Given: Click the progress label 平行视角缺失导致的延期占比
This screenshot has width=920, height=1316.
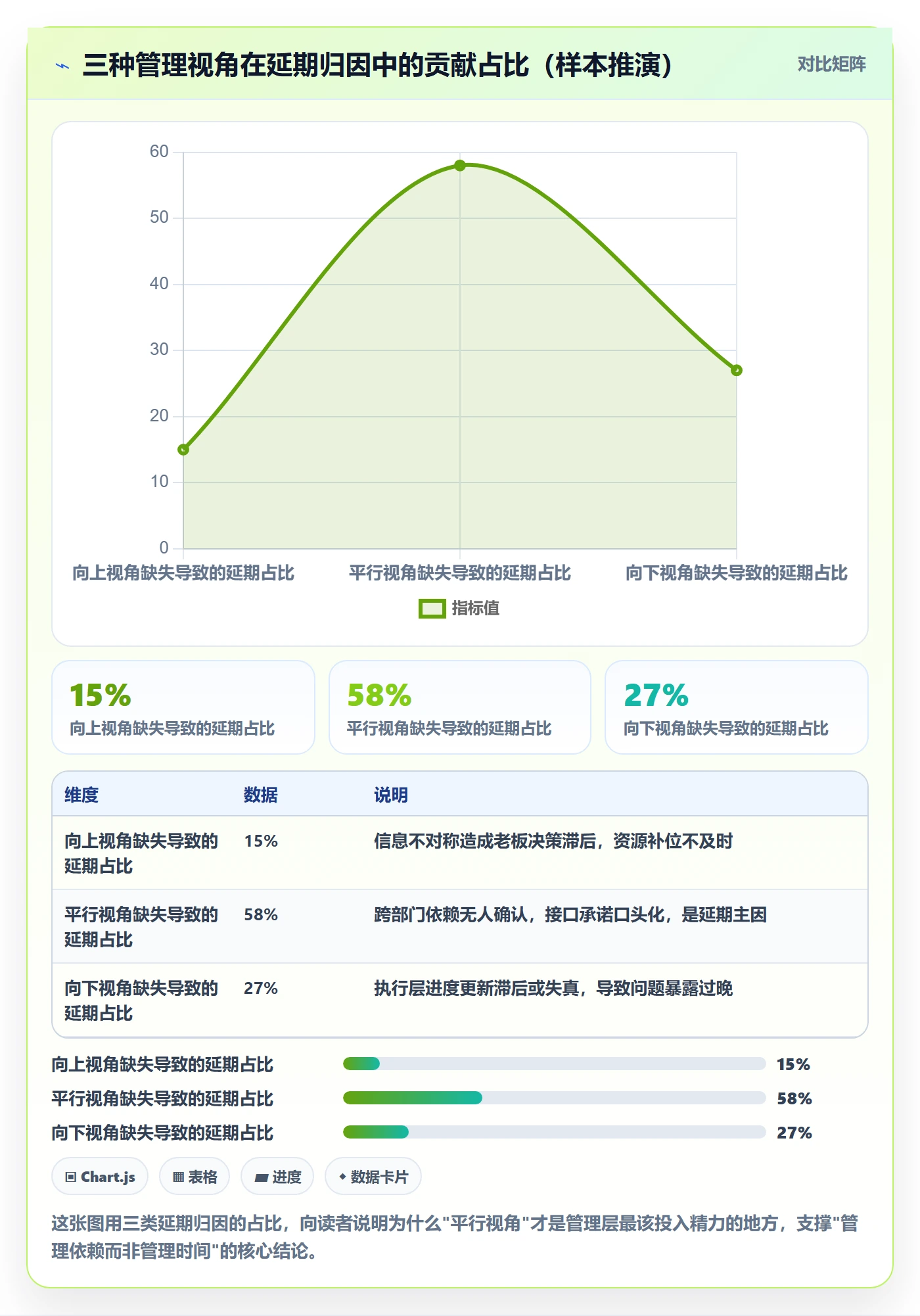Looking at the screenshot, I should [162, 1098].
